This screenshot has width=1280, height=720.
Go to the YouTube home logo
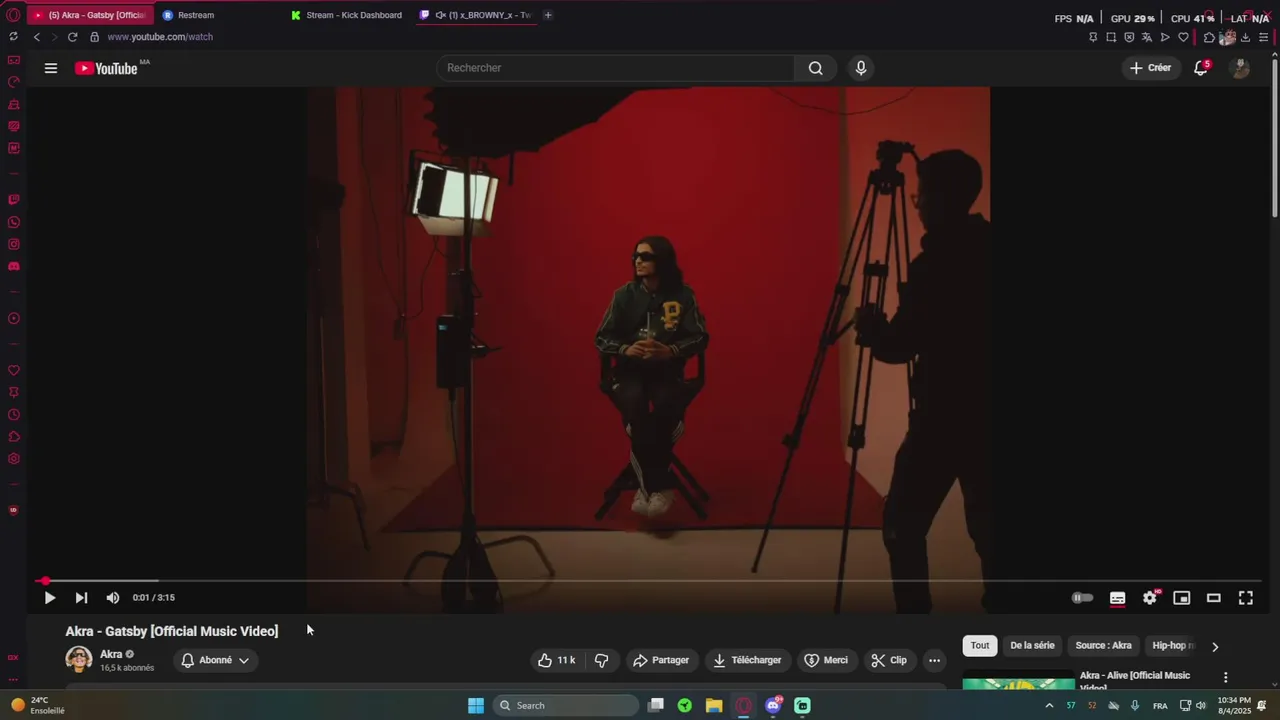pos(106,68)
